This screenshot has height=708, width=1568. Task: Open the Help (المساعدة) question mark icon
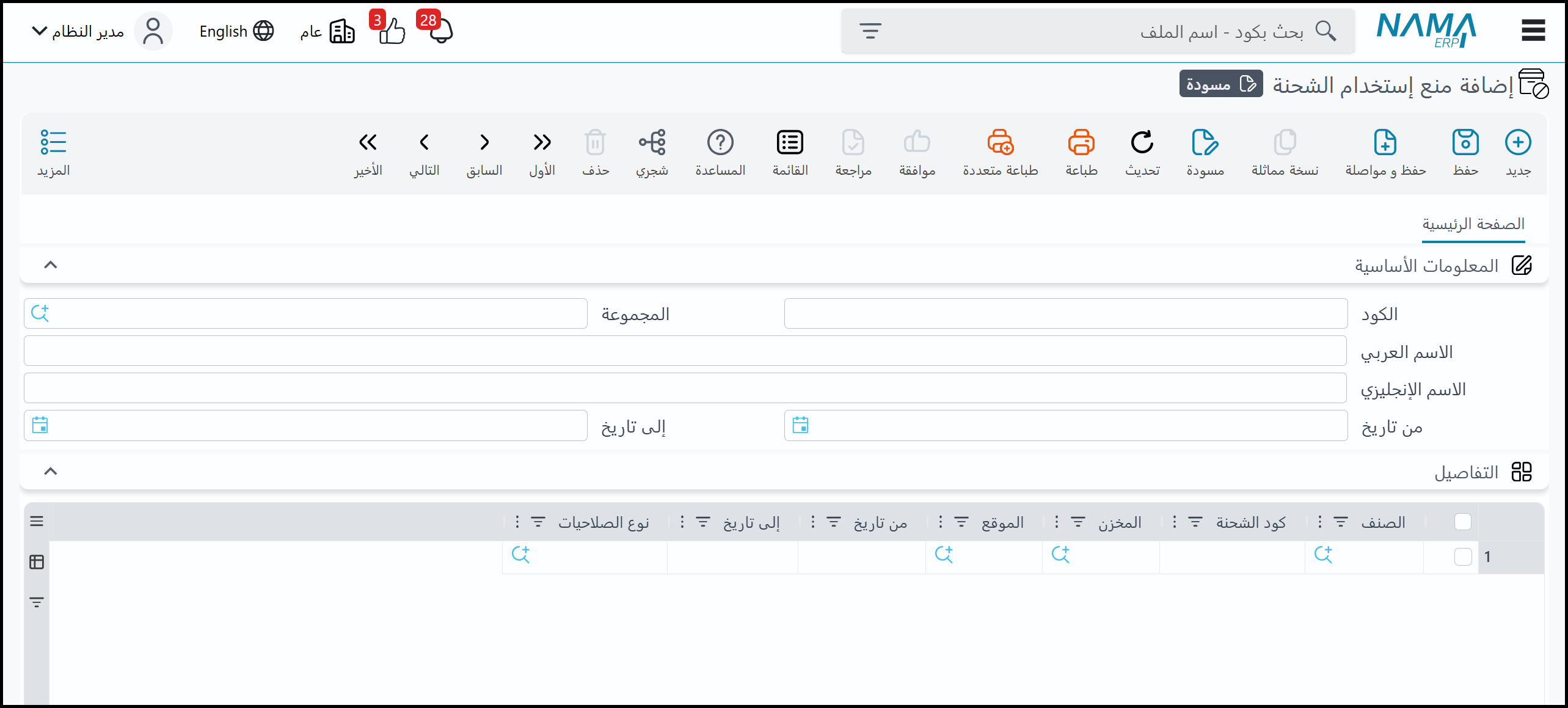(720, 142)
